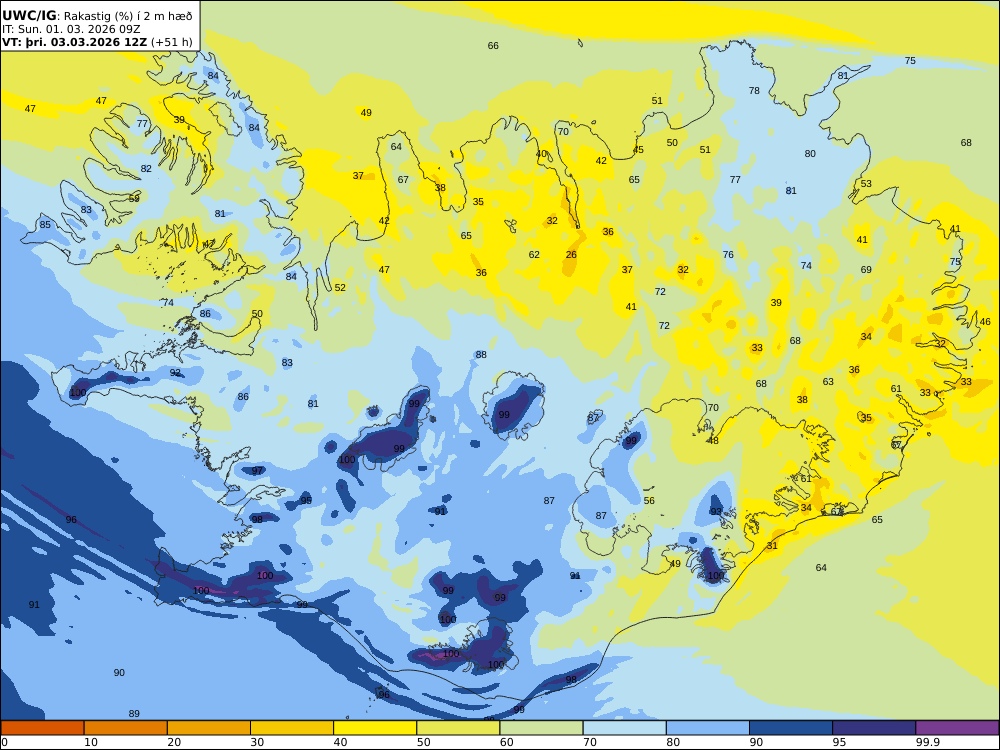
Task: Click the 30–40 amber legend swatch
Action: 292,728
